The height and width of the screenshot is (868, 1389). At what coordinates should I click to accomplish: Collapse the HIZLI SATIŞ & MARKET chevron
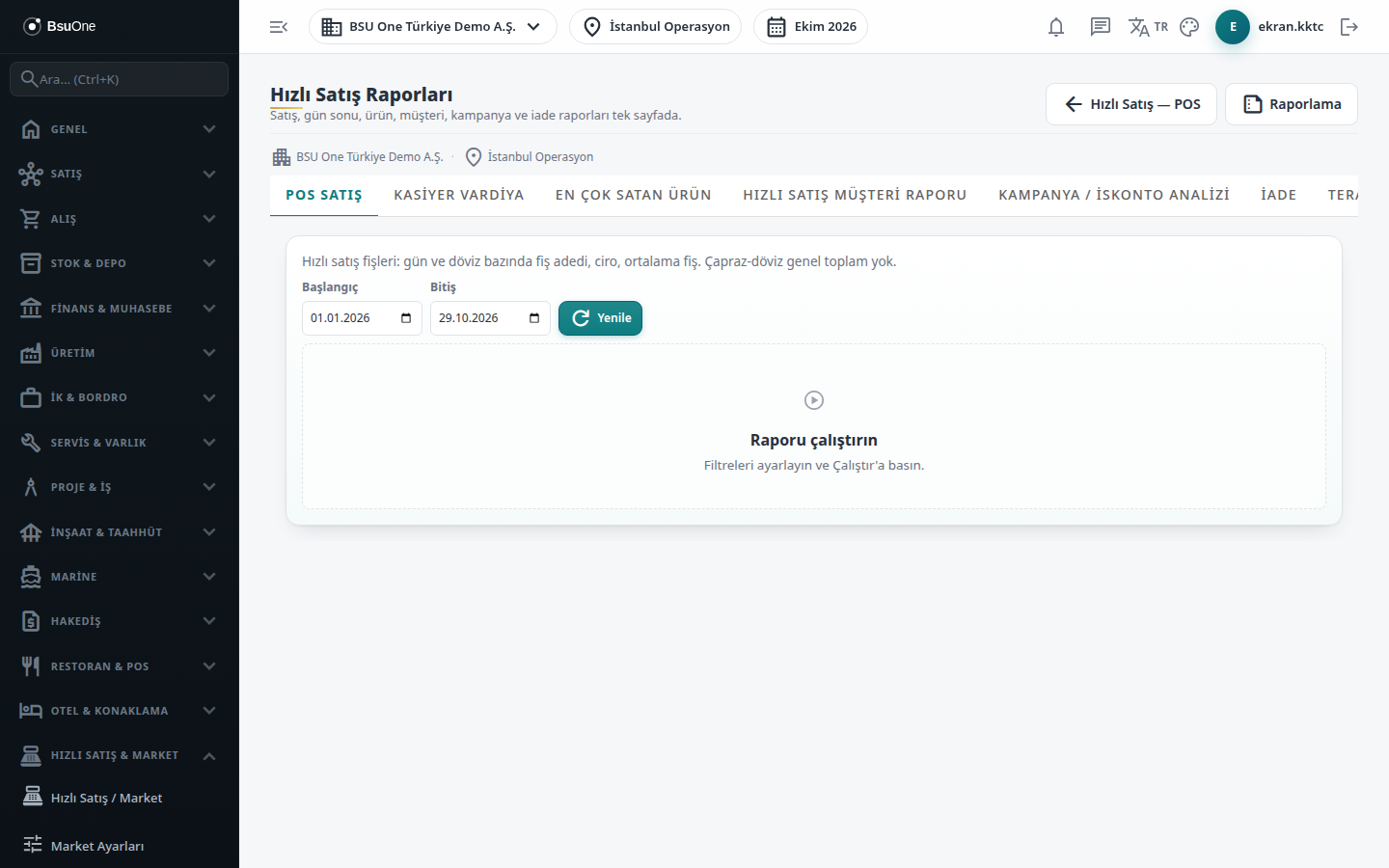click(209, 756)
